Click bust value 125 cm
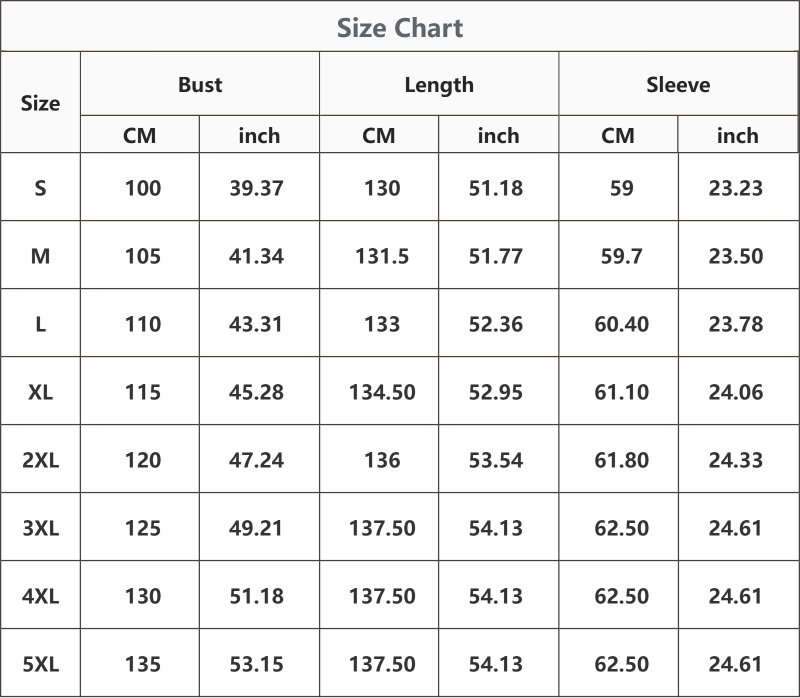Image resolution: width=800 pixels, height=698 pixels. click(x=143, y=528)
